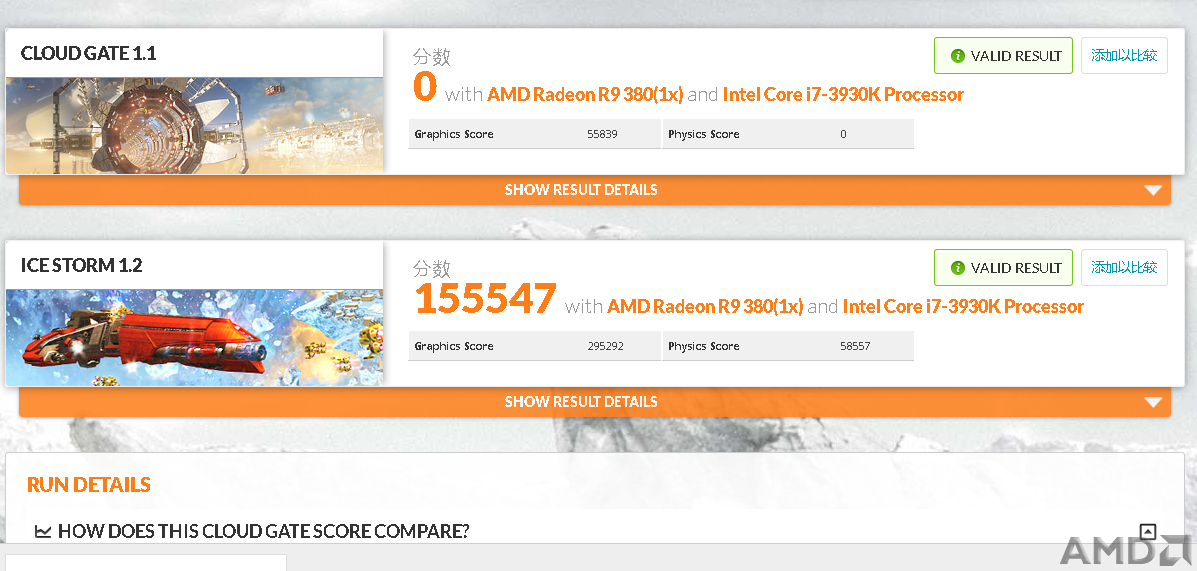The width and height of the screenshot is (1197, 571).
Task: Click CLOUD GATE 1.1 title
Action: point(89,53)
